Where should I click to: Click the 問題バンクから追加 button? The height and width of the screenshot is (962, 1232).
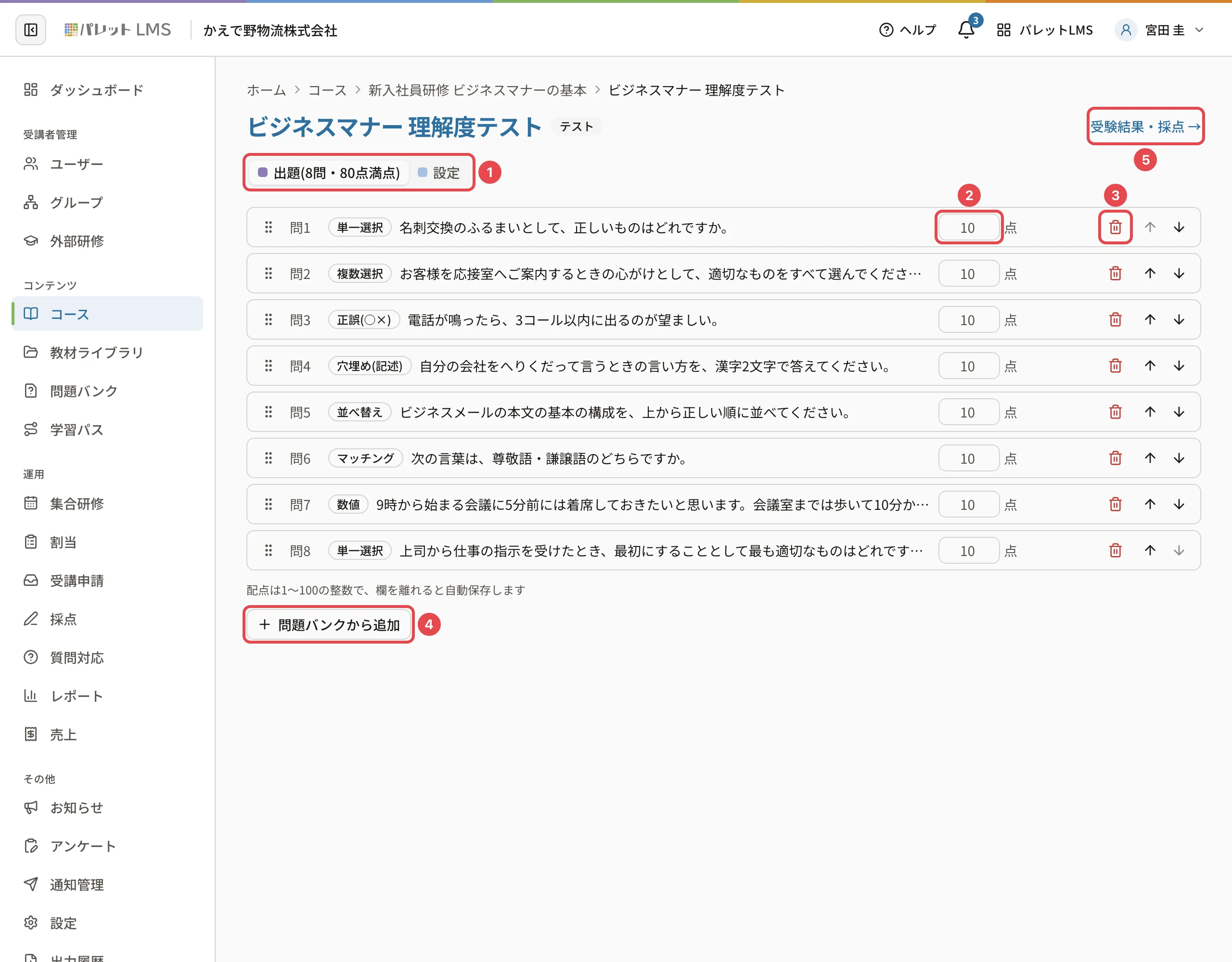pyautogui.click(x=329, y=625)
